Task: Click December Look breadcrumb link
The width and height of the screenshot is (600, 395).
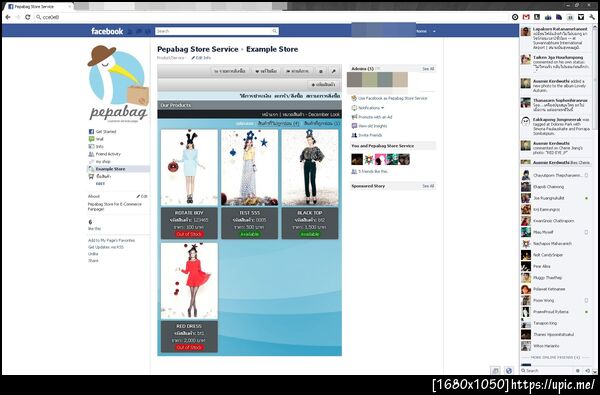Action: [x=324, y=114]
